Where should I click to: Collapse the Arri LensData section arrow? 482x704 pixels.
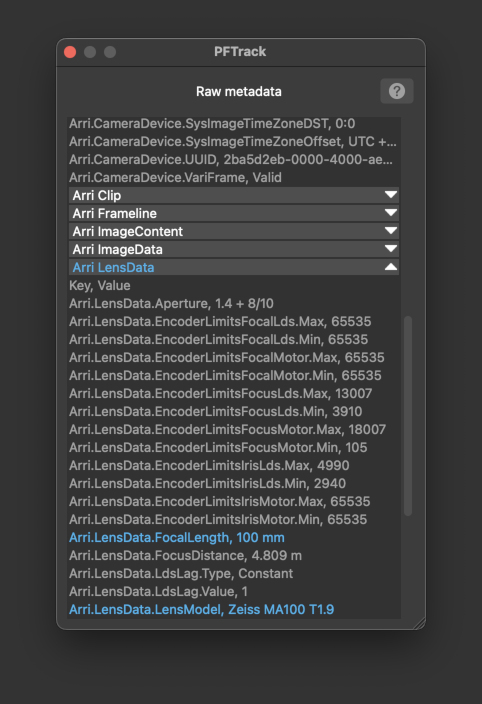390,267
